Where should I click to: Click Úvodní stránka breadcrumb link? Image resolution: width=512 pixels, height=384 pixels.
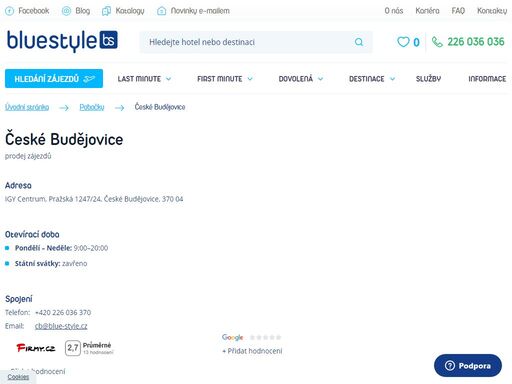click(x=27, y=107)
